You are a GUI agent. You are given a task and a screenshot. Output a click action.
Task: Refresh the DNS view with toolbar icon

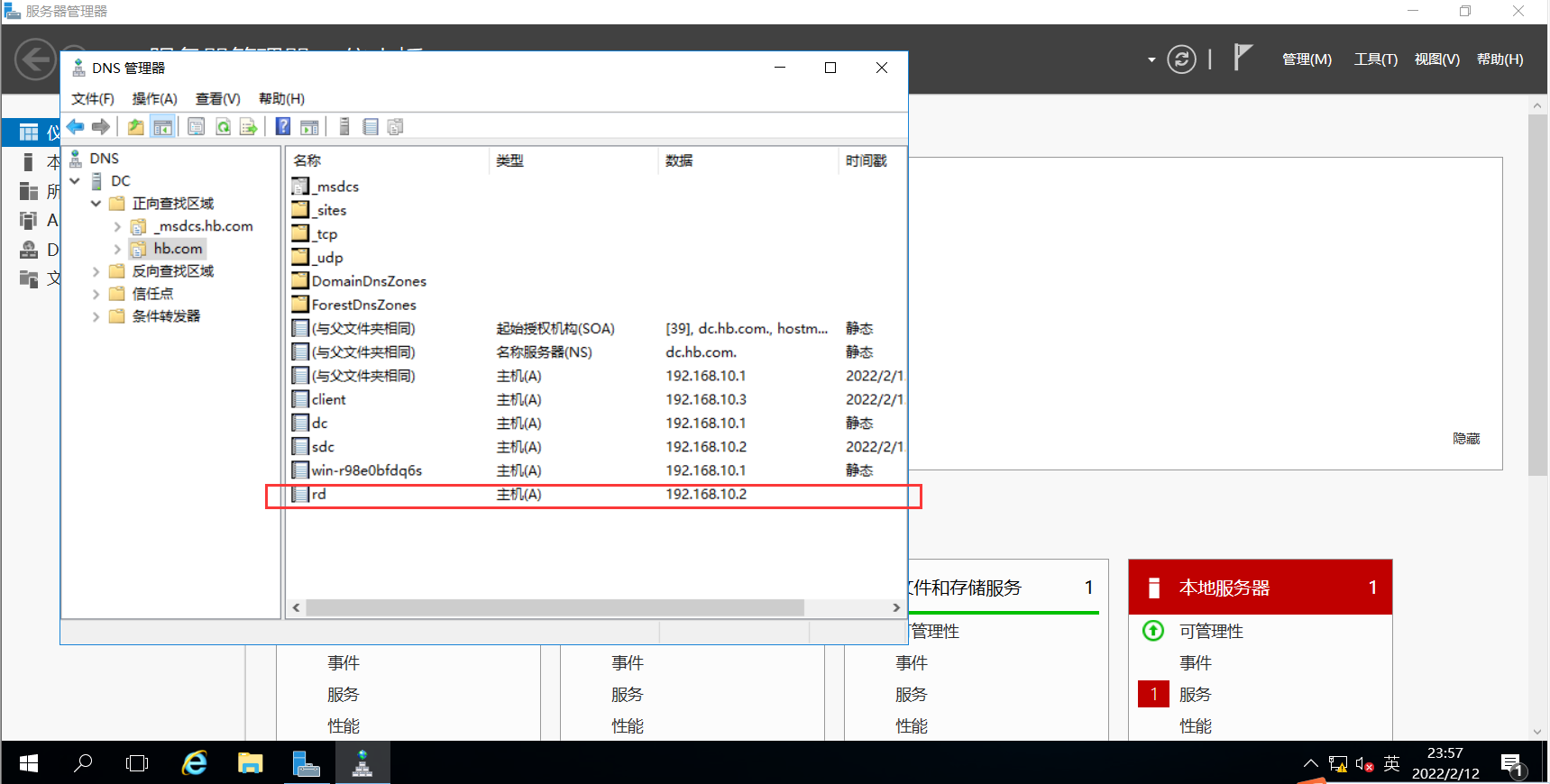[223, 127]
